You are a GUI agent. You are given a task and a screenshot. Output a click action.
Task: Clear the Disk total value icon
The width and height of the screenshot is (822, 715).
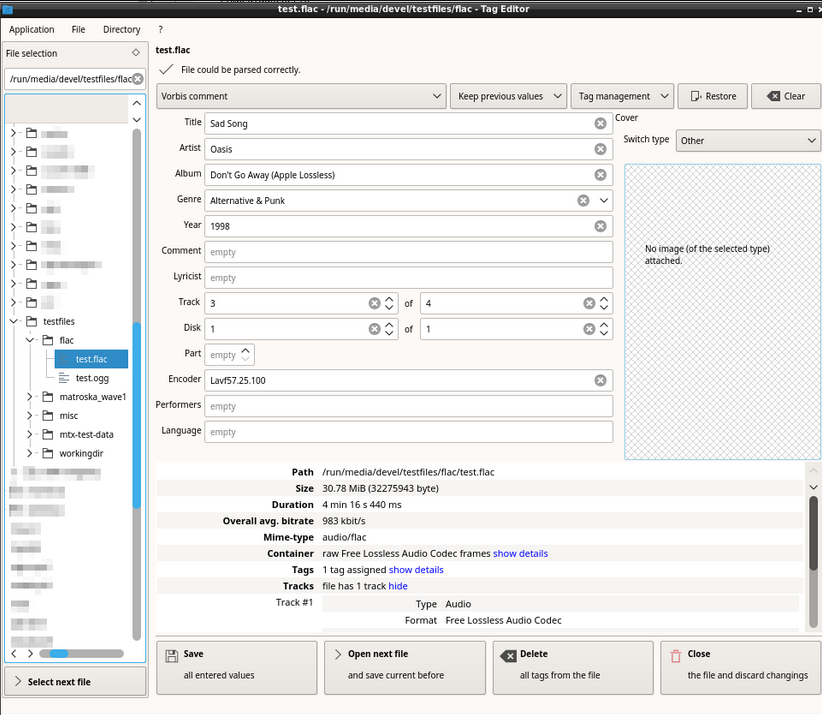point(589,329)
